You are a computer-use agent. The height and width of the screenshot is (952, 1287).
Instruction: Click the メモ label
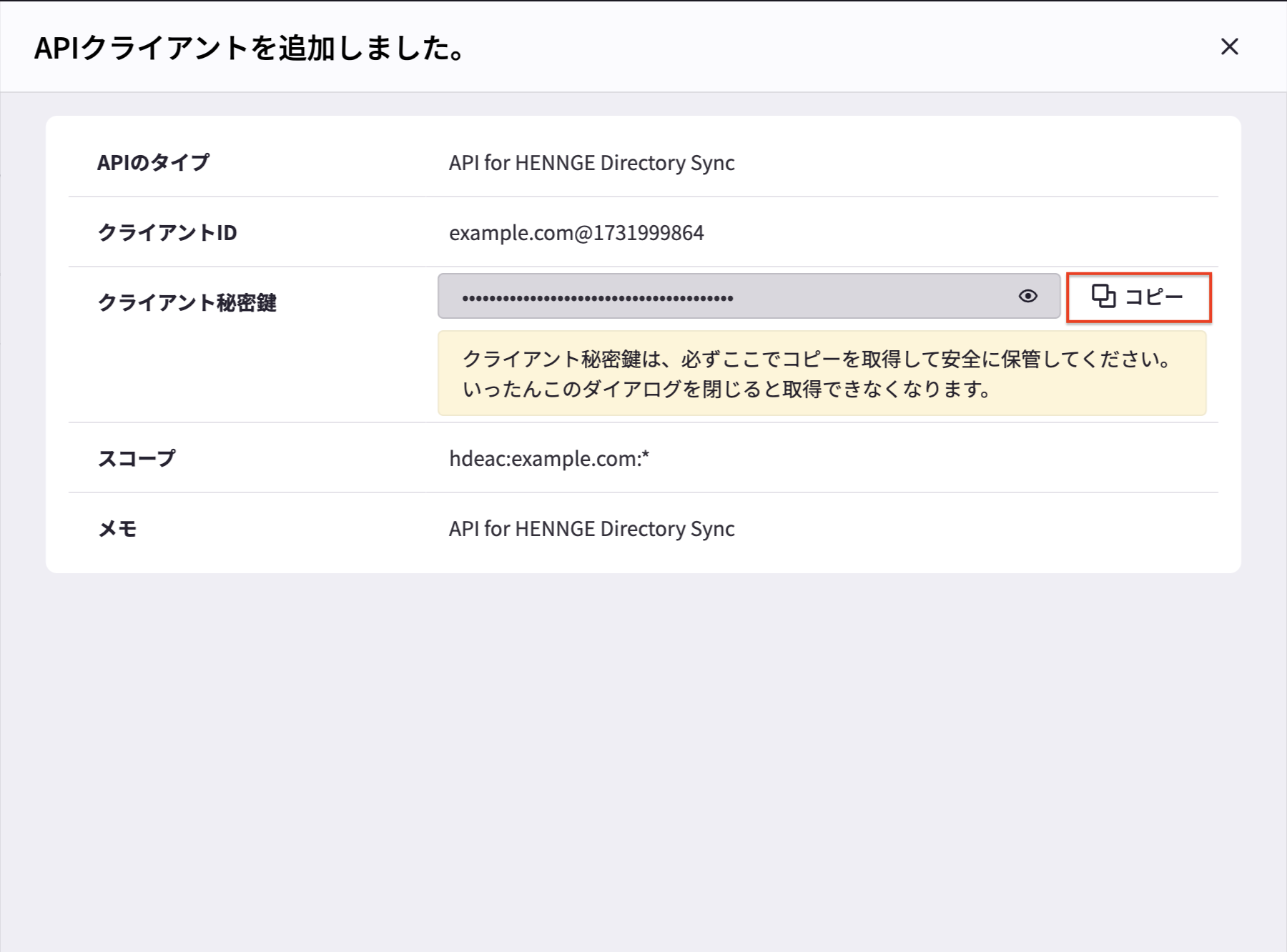coord(117,529)
